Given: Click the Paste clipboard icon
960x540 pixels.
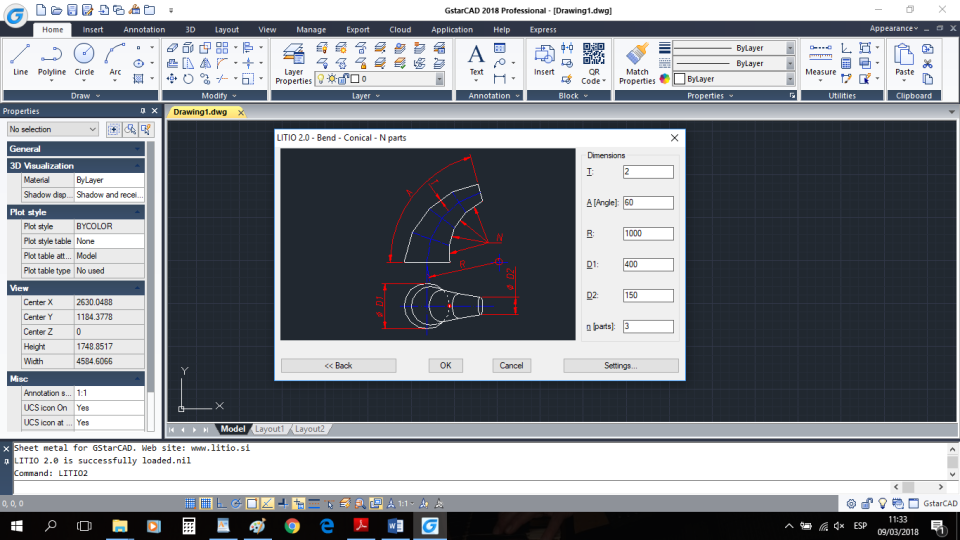Looking at the screenshot, I should point(904,60).
